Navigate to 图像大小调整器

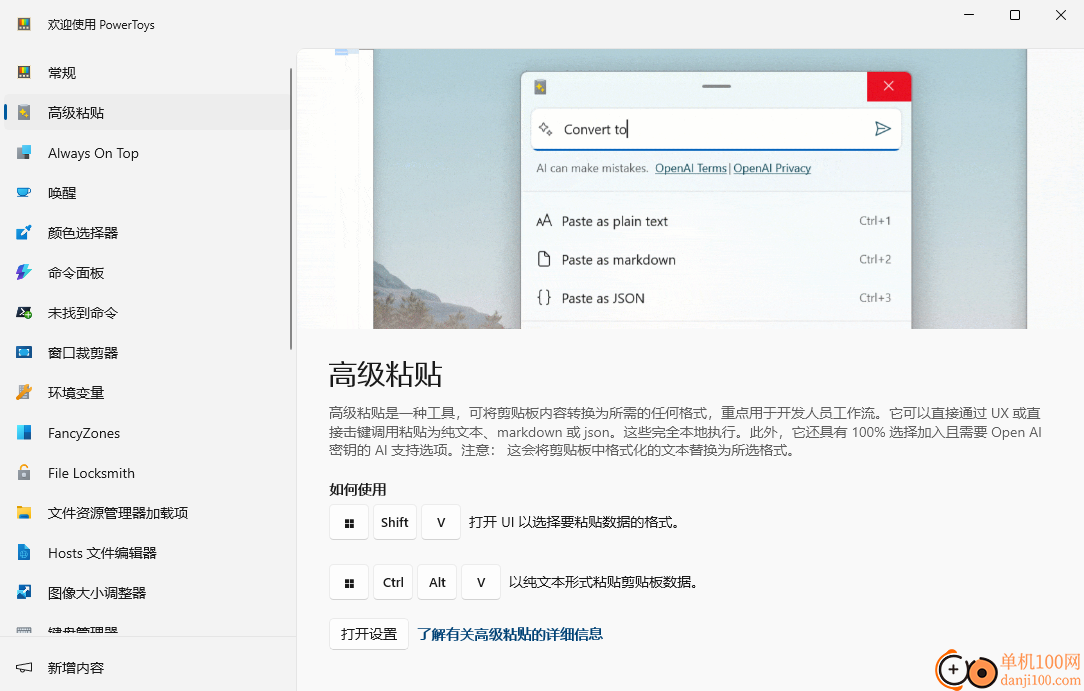[x=147, y=593]
